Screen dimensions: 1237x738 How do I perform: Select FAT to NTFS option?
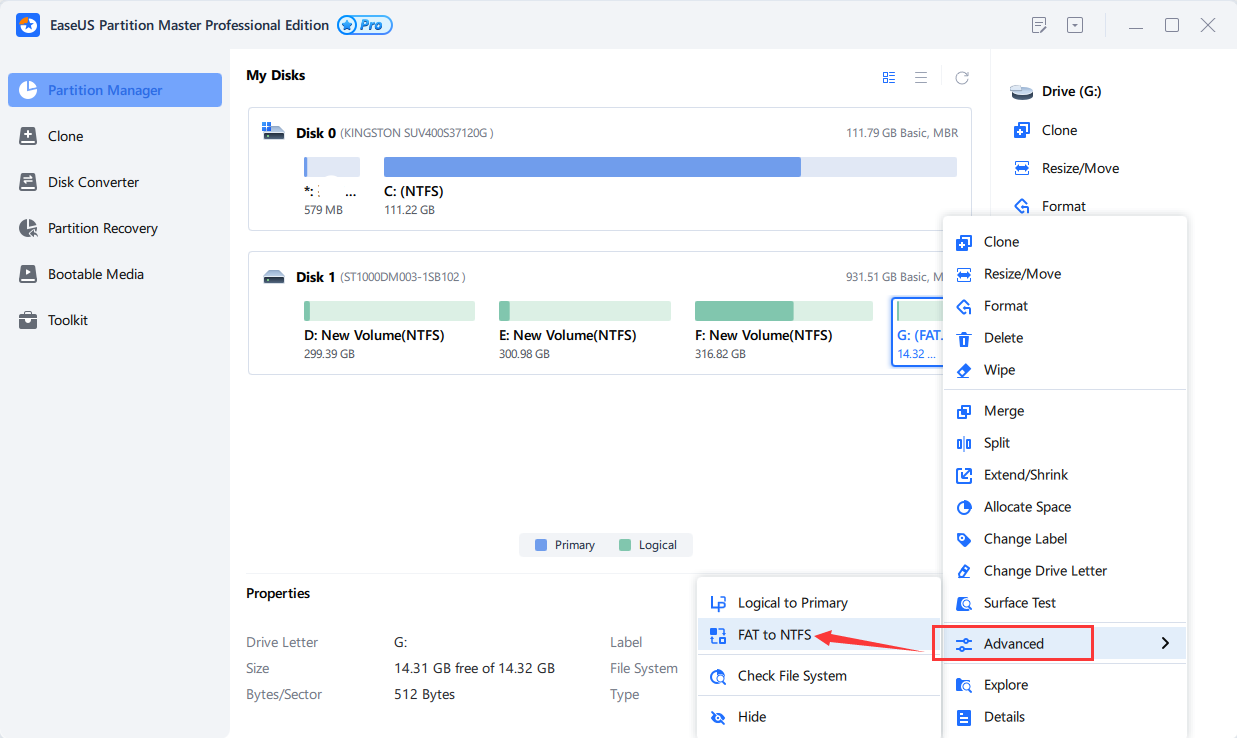coord(774,635)
